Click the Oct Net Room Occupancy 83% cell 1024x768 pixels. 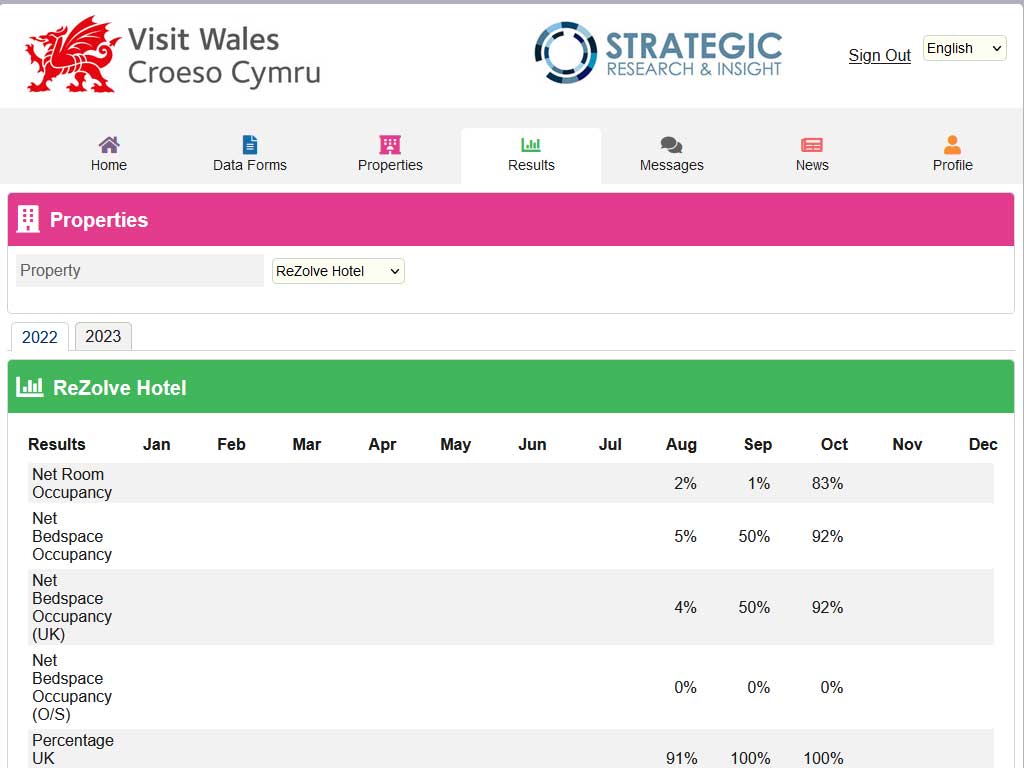pyautogui.click(x=827, y=483)
